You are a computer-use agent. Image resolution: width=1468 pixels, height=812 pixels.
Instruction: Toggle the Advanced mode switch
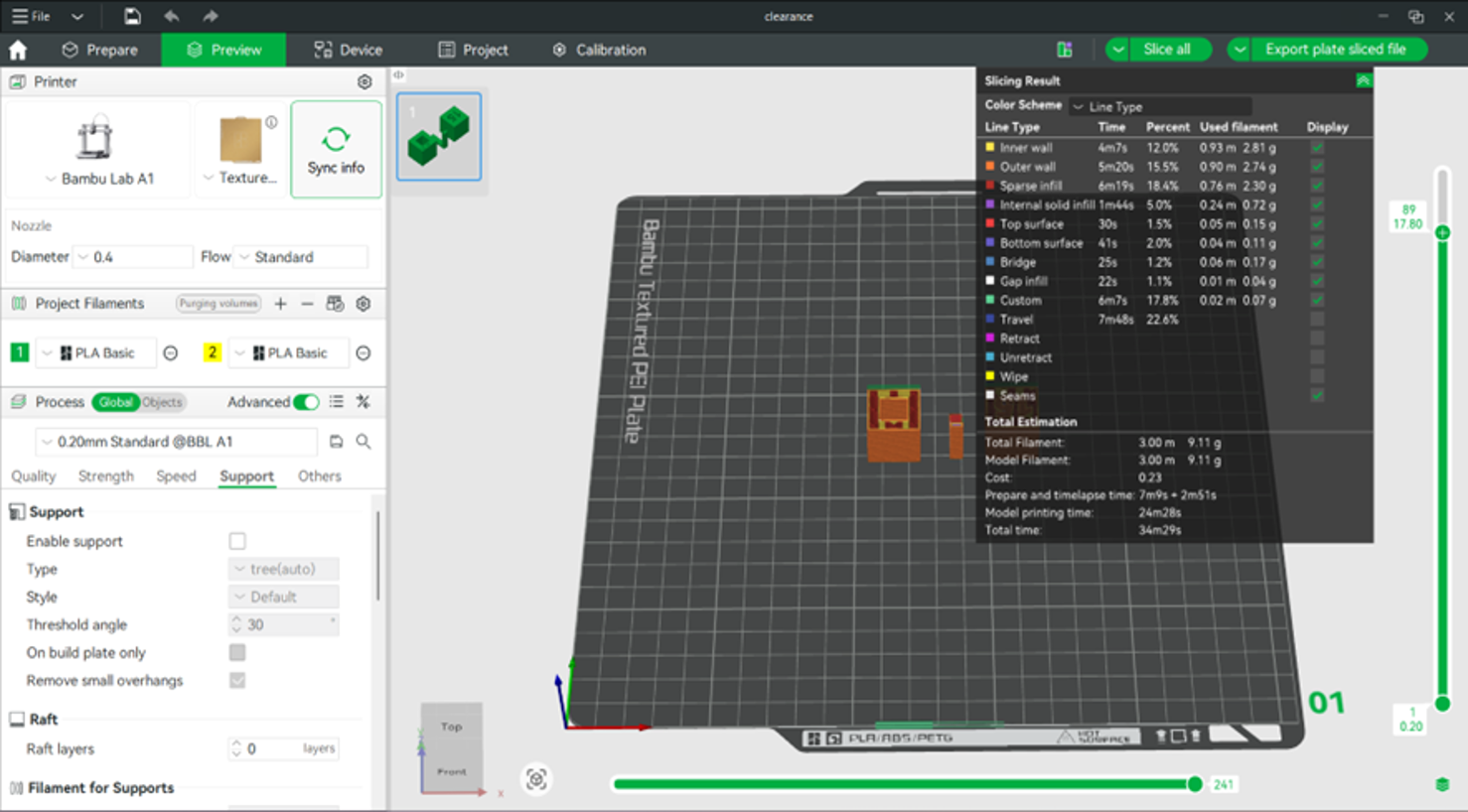(x=306, y=402)
